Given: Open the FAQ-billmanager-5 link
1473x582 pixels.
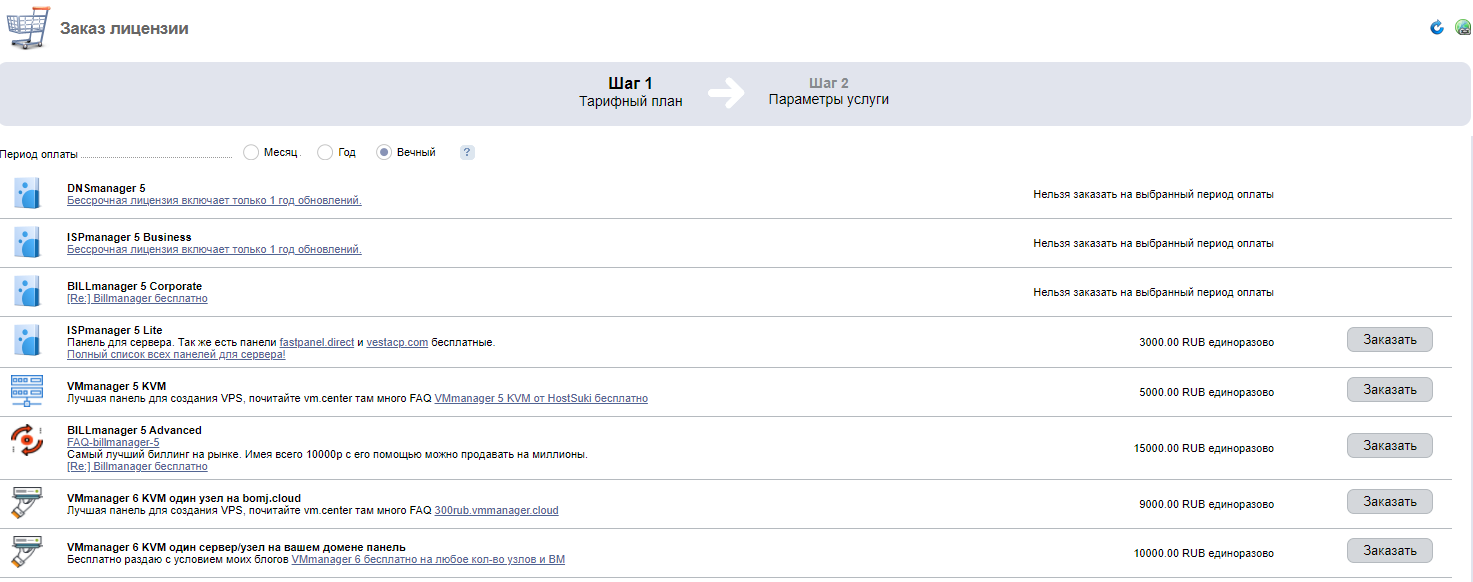Looking at the screenshot, I should click(113, 442).
